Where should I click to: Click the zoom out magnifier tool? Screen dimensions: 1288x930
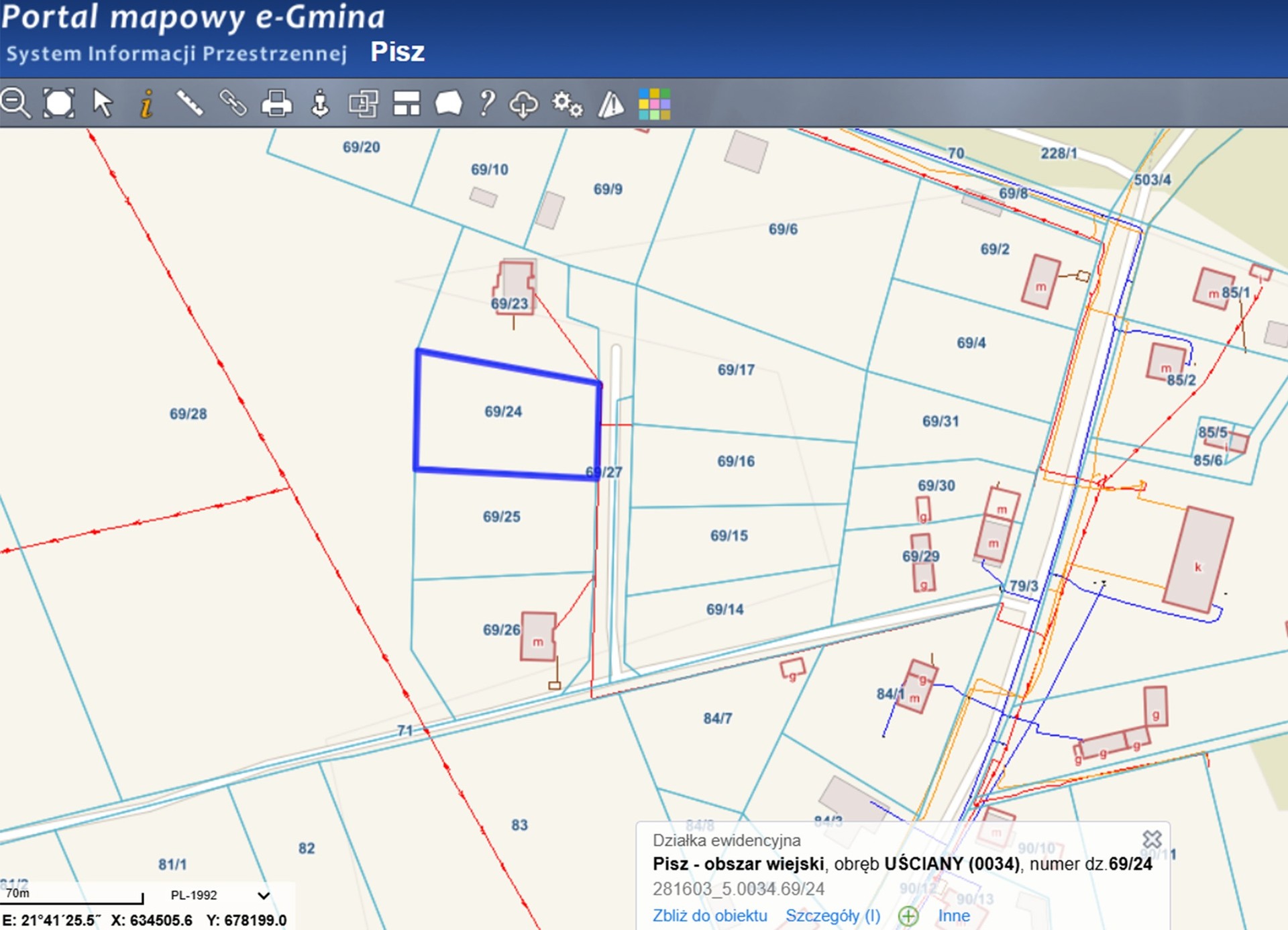(x=15, y=103)
